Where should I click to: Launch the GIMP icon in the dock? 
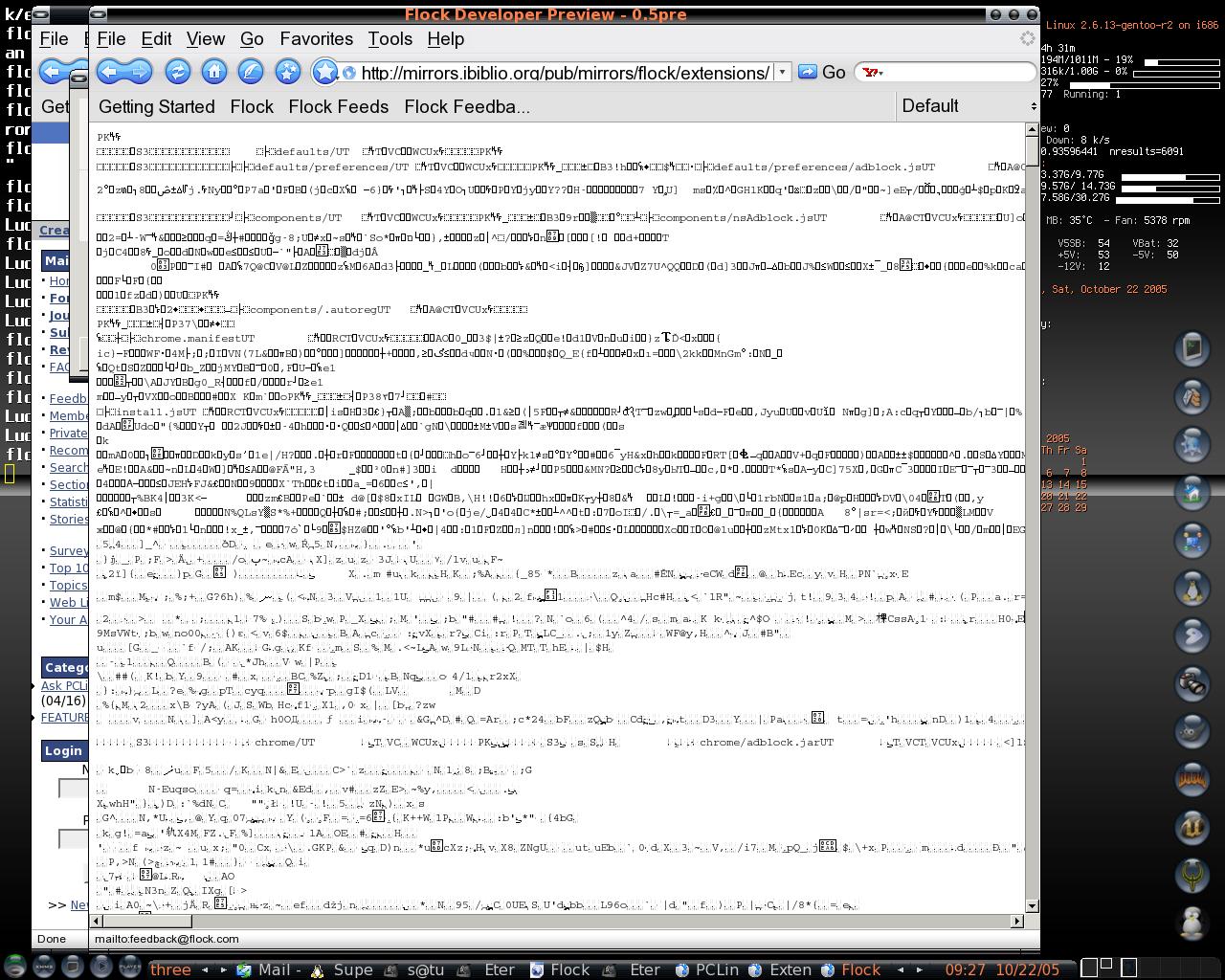(x=1192, y=731)
